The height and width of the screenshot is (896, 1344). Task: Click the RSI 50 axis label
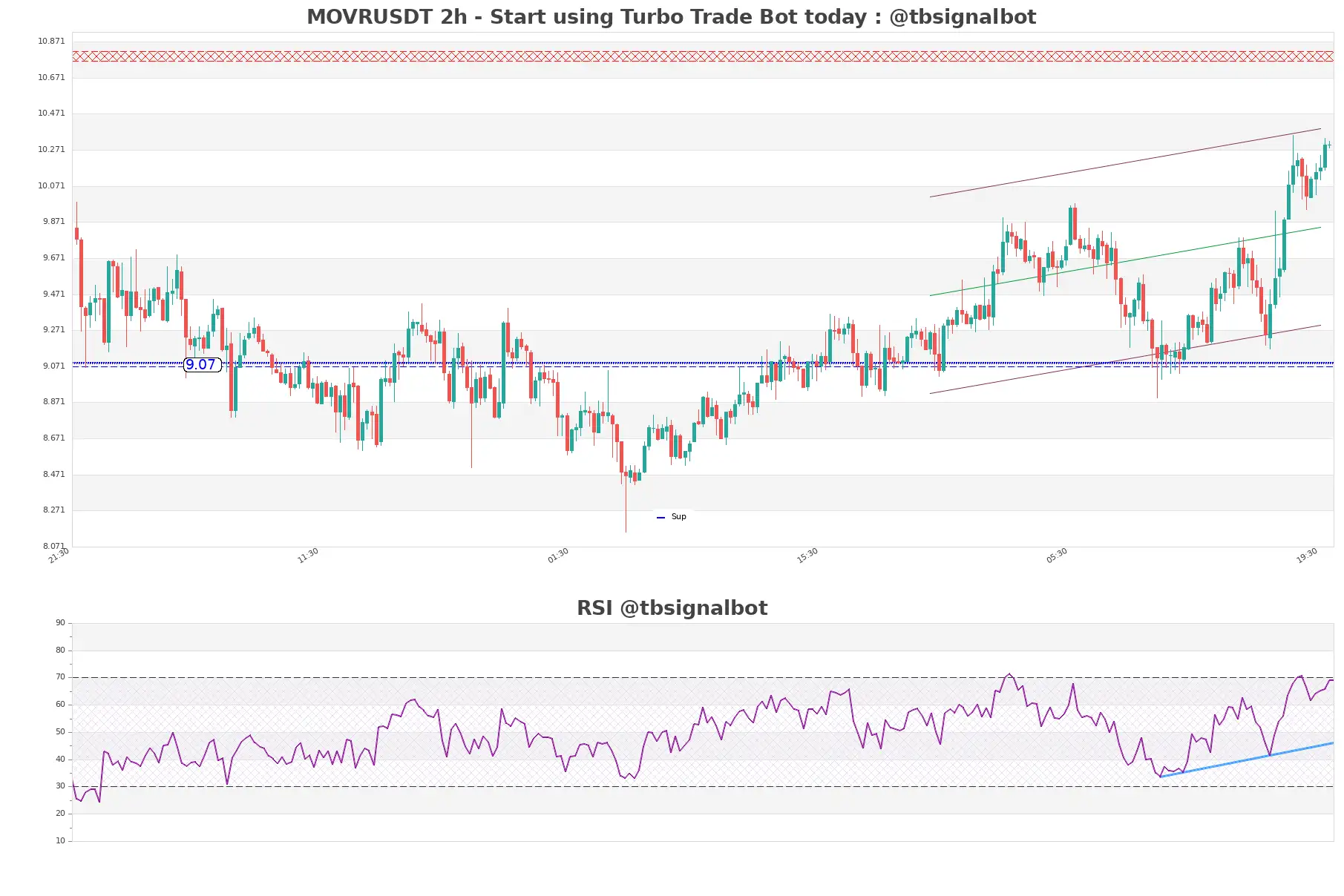(x=60, y=731)
